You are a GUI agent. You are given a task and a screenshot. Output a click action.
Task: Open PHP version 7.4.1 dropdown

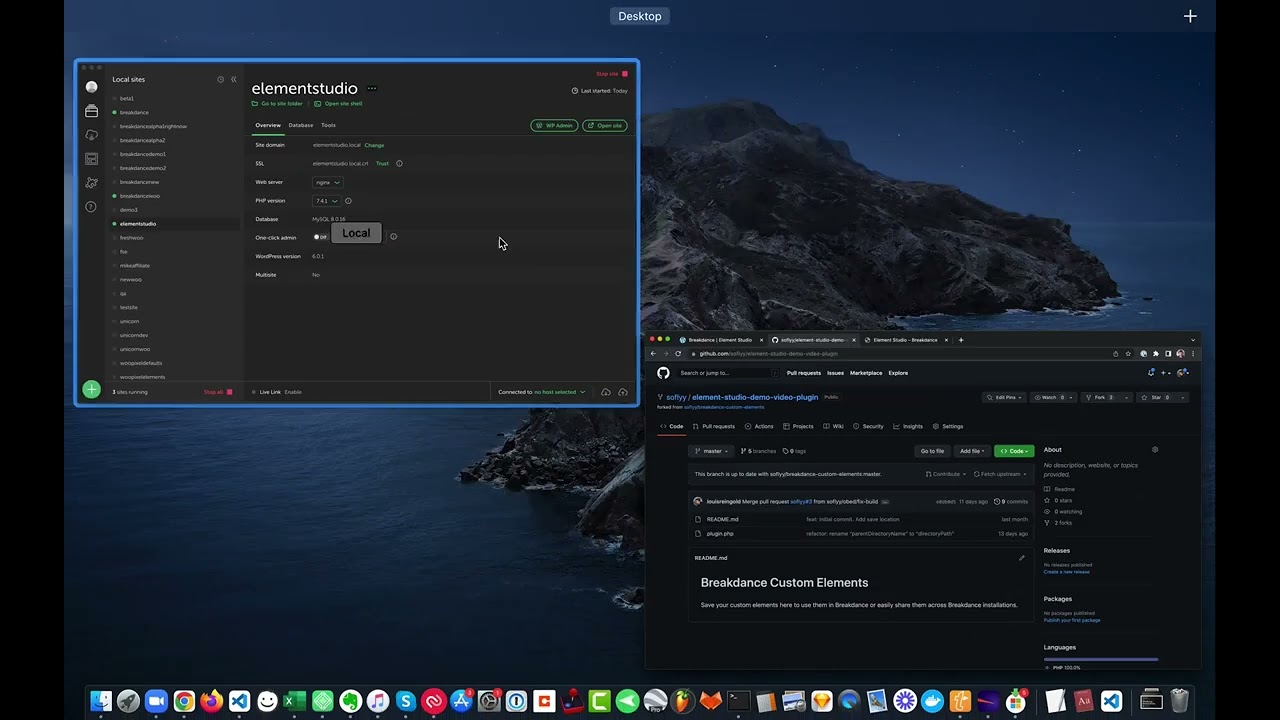pos(327,201)
